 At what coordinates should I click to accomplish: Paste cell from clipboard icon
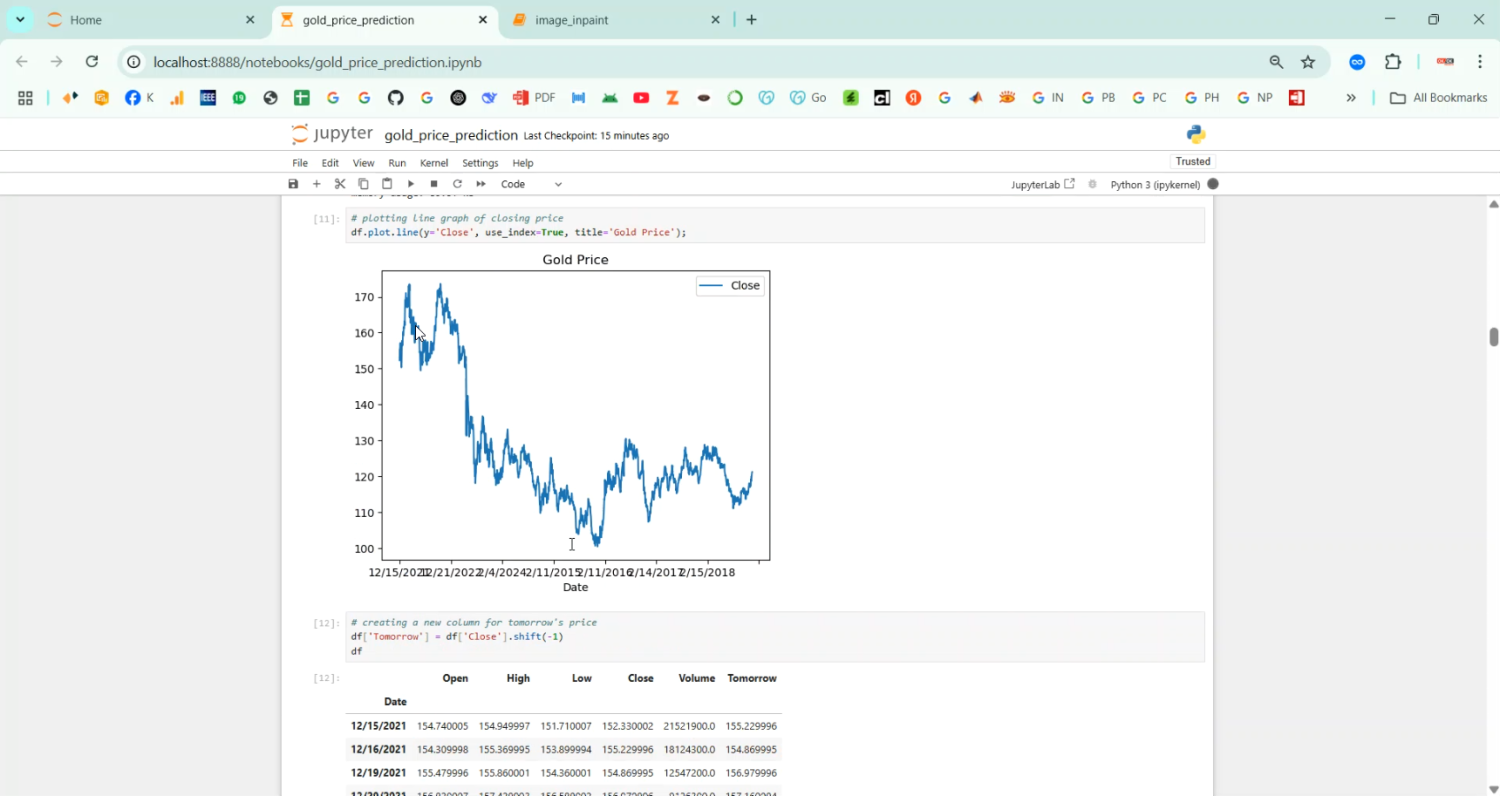[x=387, y=184]
